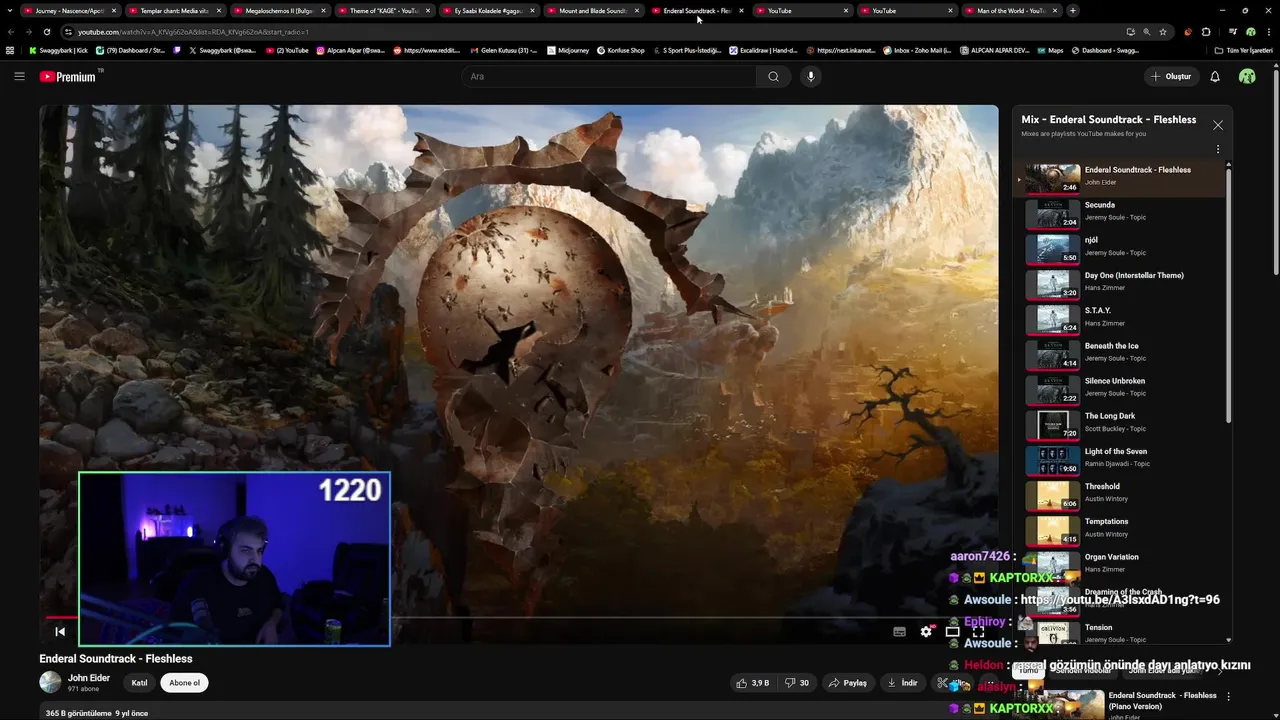
Task: Open options for Fleshless Piano Version video
Action: coord(1229,696)
